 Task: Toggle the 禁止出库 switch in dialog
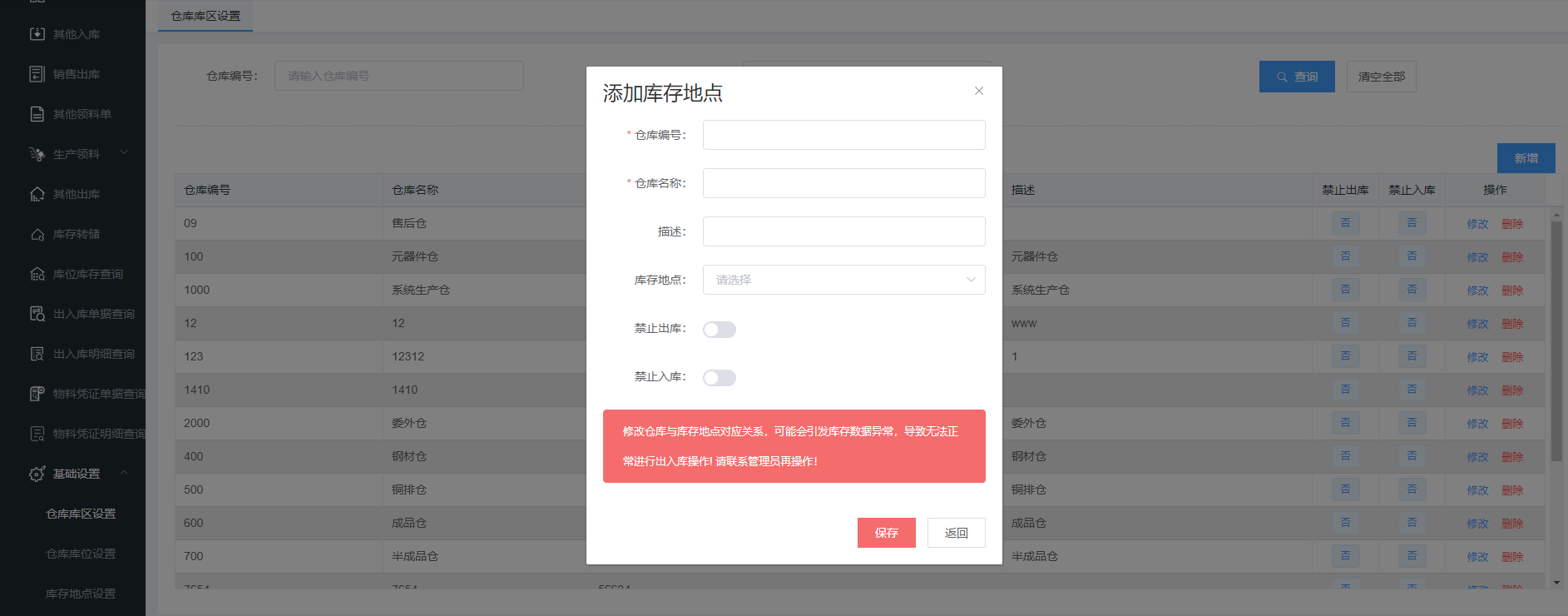tap(719, 330)
